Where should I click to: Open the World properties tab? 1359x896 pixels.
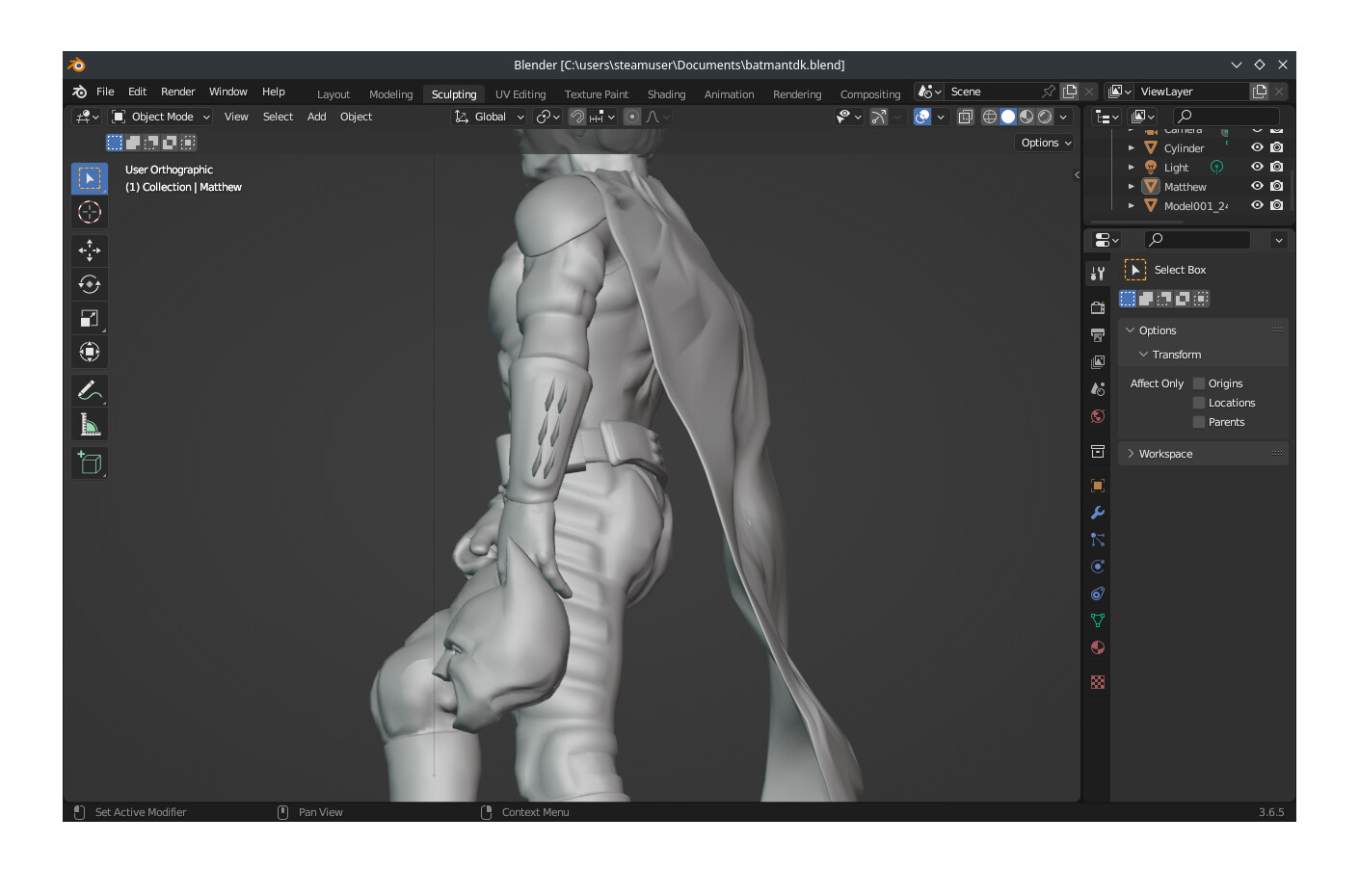1098,416
